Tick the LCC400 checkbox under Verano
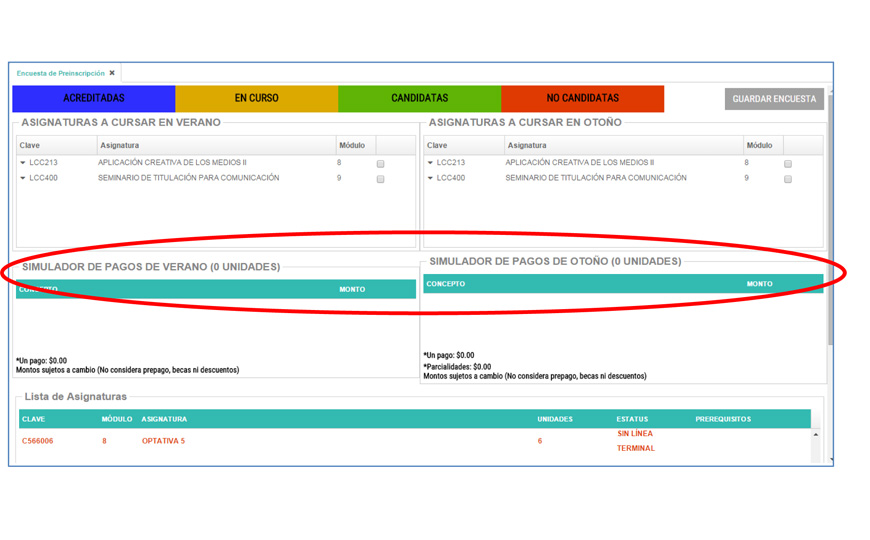Image resolution: width=870 pixels, height=540 pixels. tap(380, 179)
